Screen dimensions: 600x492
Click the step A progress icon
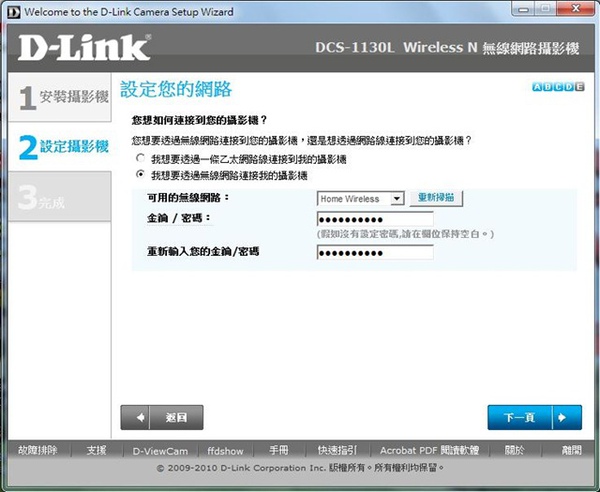pos(537,87)
